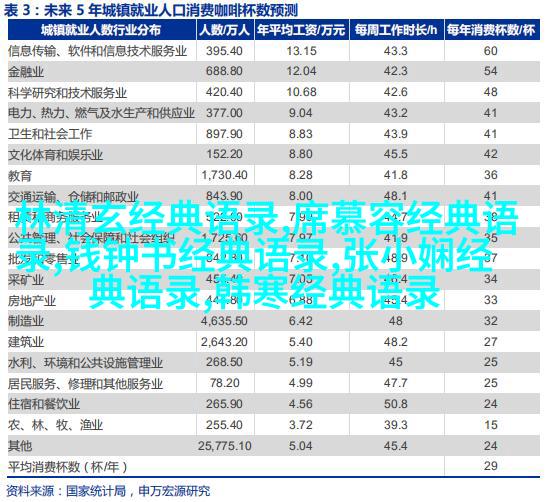Select the 农、林、牧、渔业 row label
The image size is (546, 502).
click(x=56, y=425)
